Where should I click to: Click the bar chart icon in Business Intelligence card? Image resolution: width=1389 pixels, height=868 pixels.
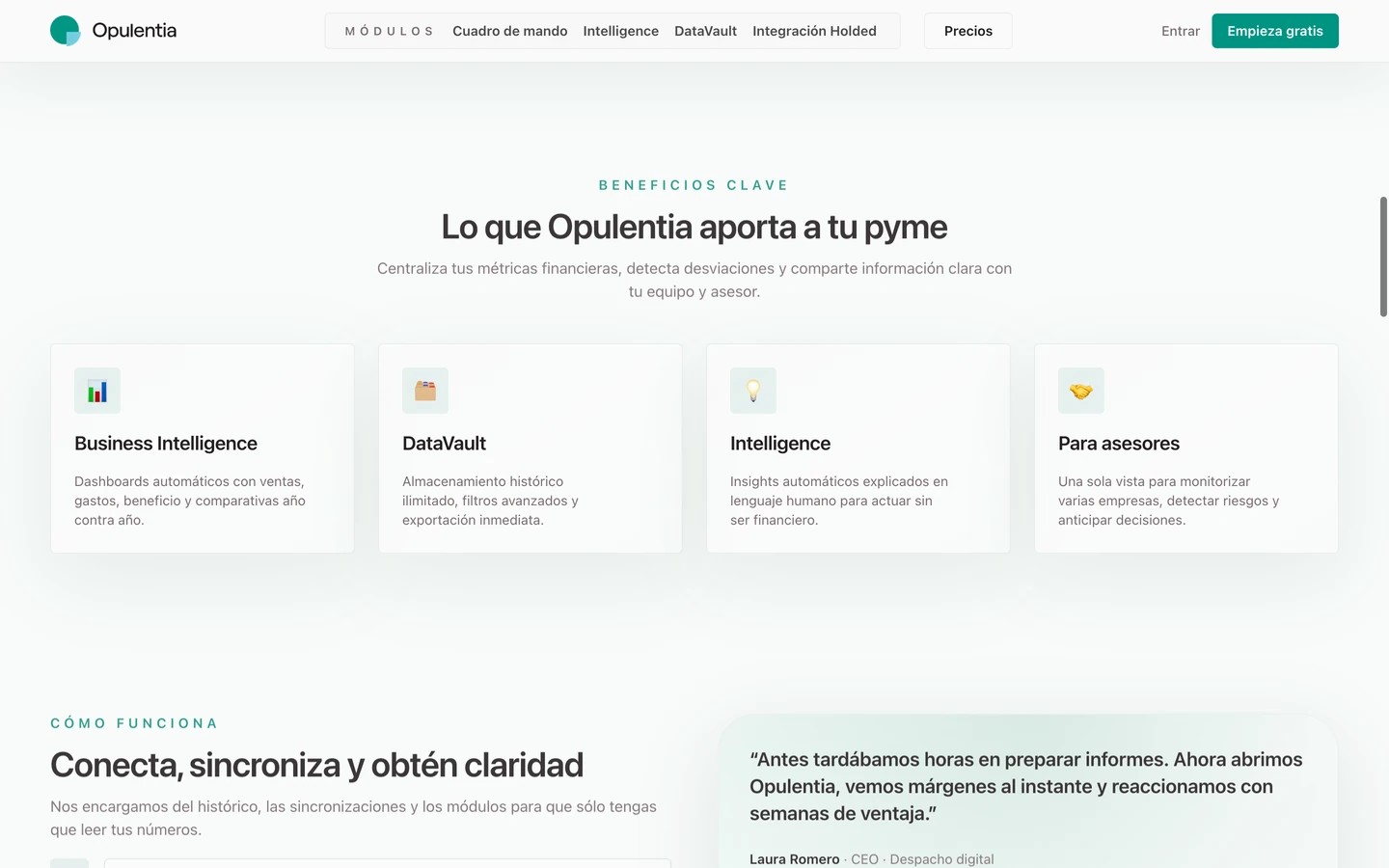(97, 391)
